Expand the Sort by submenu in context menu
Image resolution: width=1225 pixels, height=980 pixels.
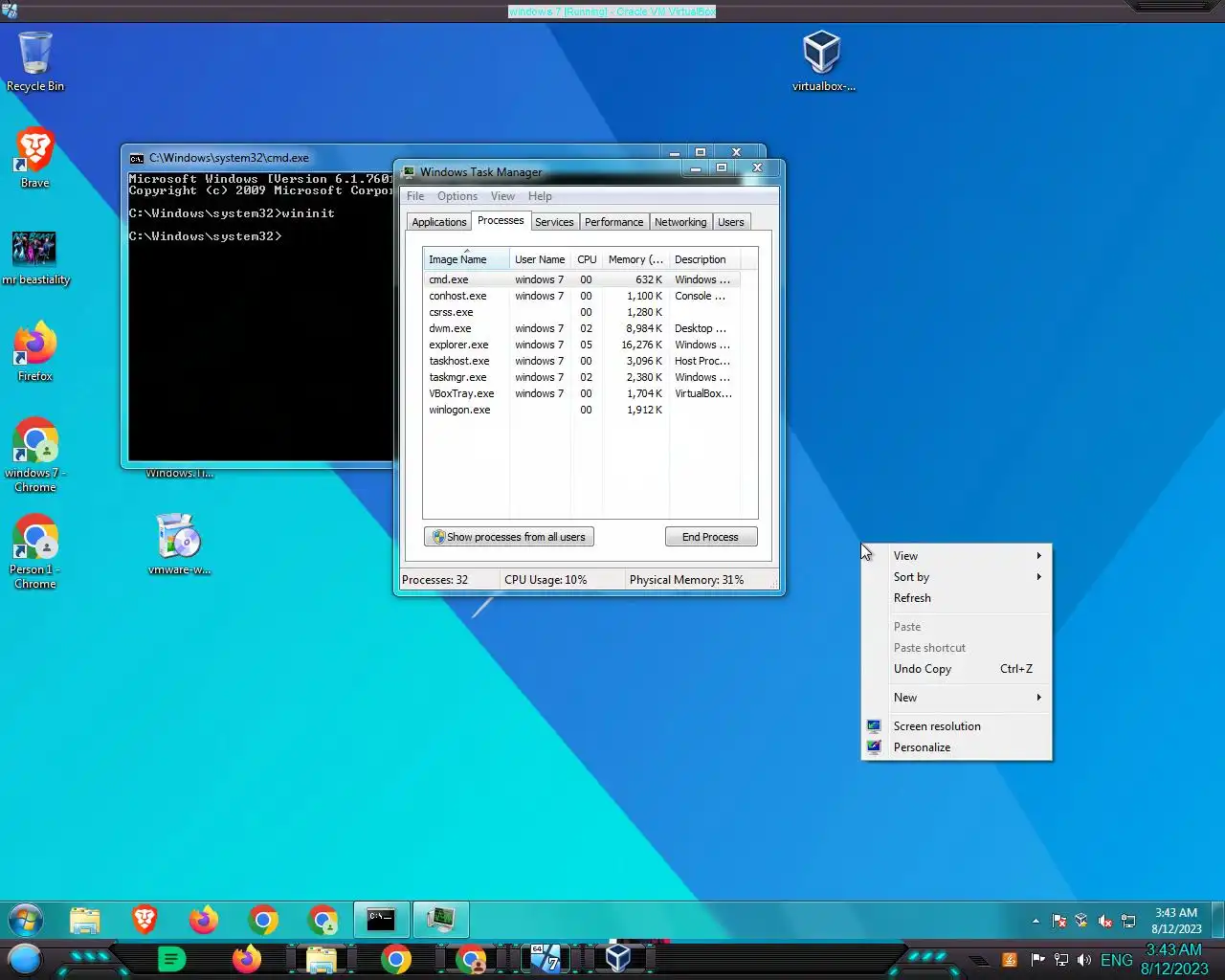[957, 577]
